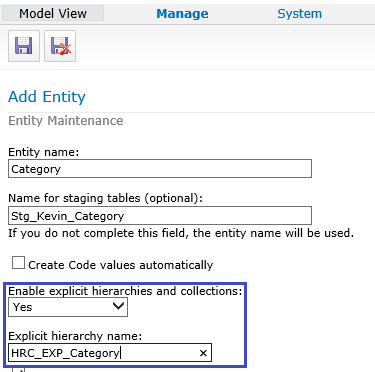This screenshot has height=372, width=375.
Task: Open the Manage menu
Action: [182, 14]
